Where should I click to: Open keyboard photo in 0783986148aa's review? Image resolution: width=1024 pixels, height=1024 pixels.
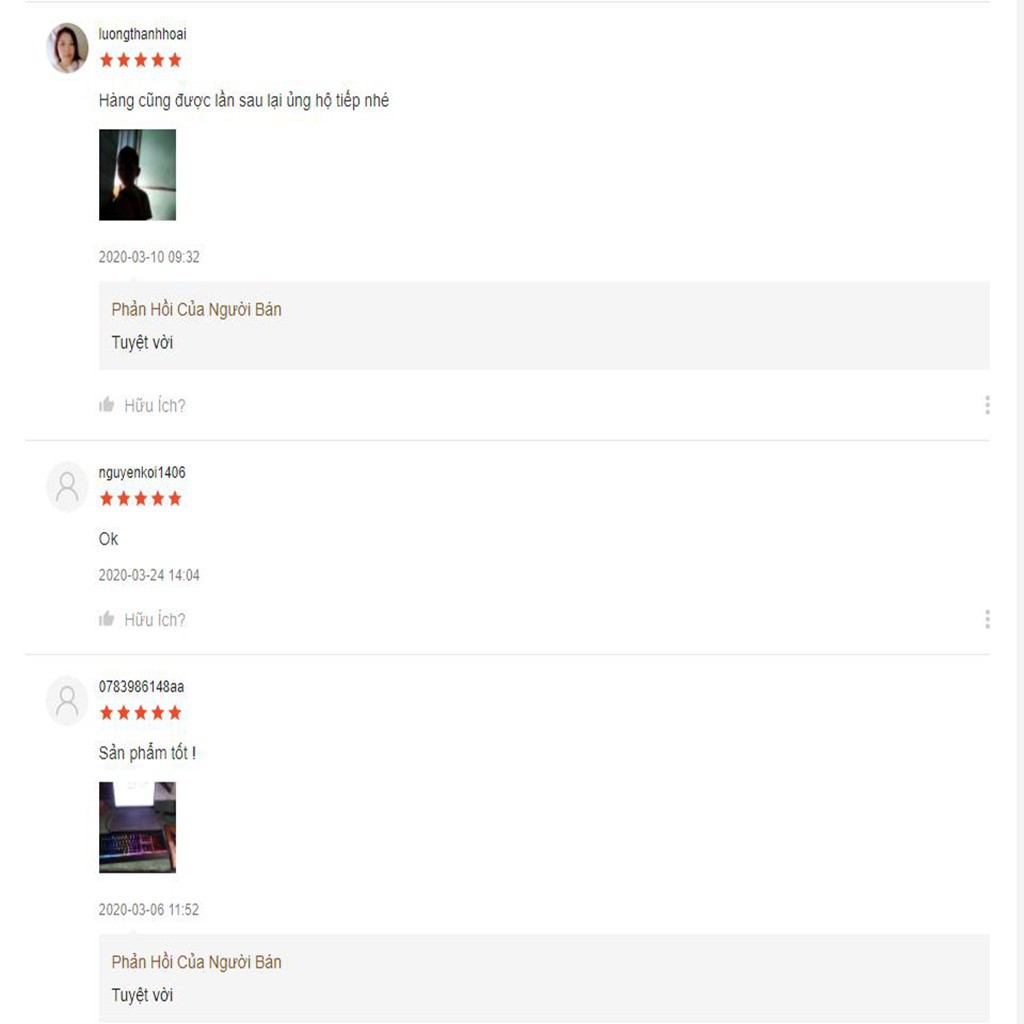[137, 827]
